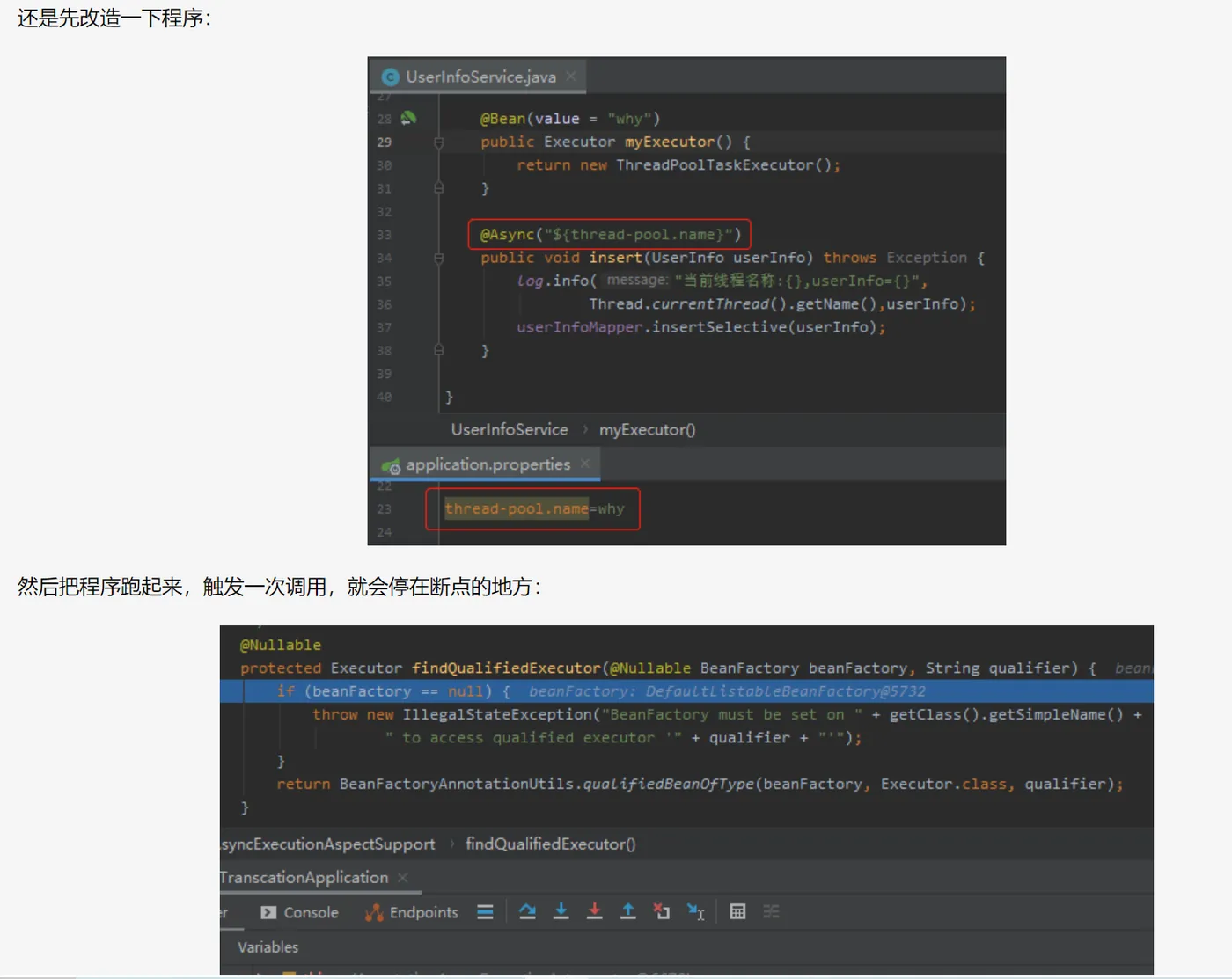Click line number 29 in the gutter
Image resolution: width=1232 pixels, height=979 pixels.
click(x=385, y=142)
